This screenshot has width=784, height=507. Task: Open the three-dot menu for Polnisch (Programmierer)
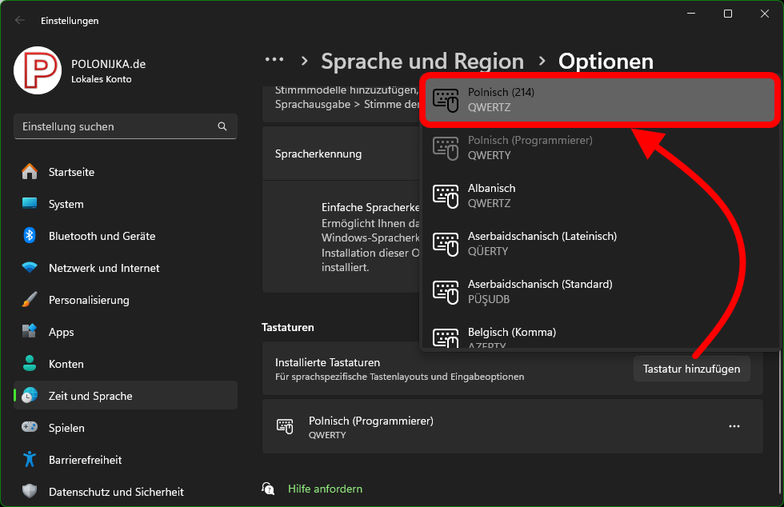coord(734,427)
